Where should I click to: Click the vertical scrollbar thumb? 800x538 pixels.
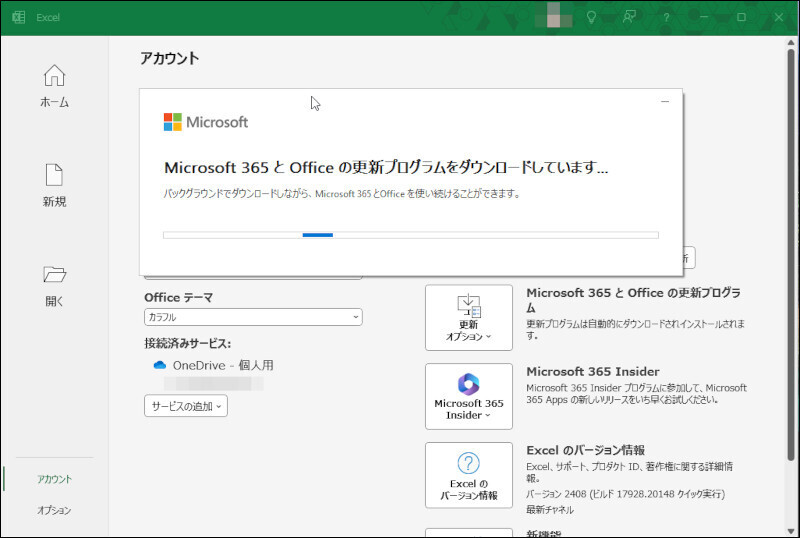click(791, 255)
